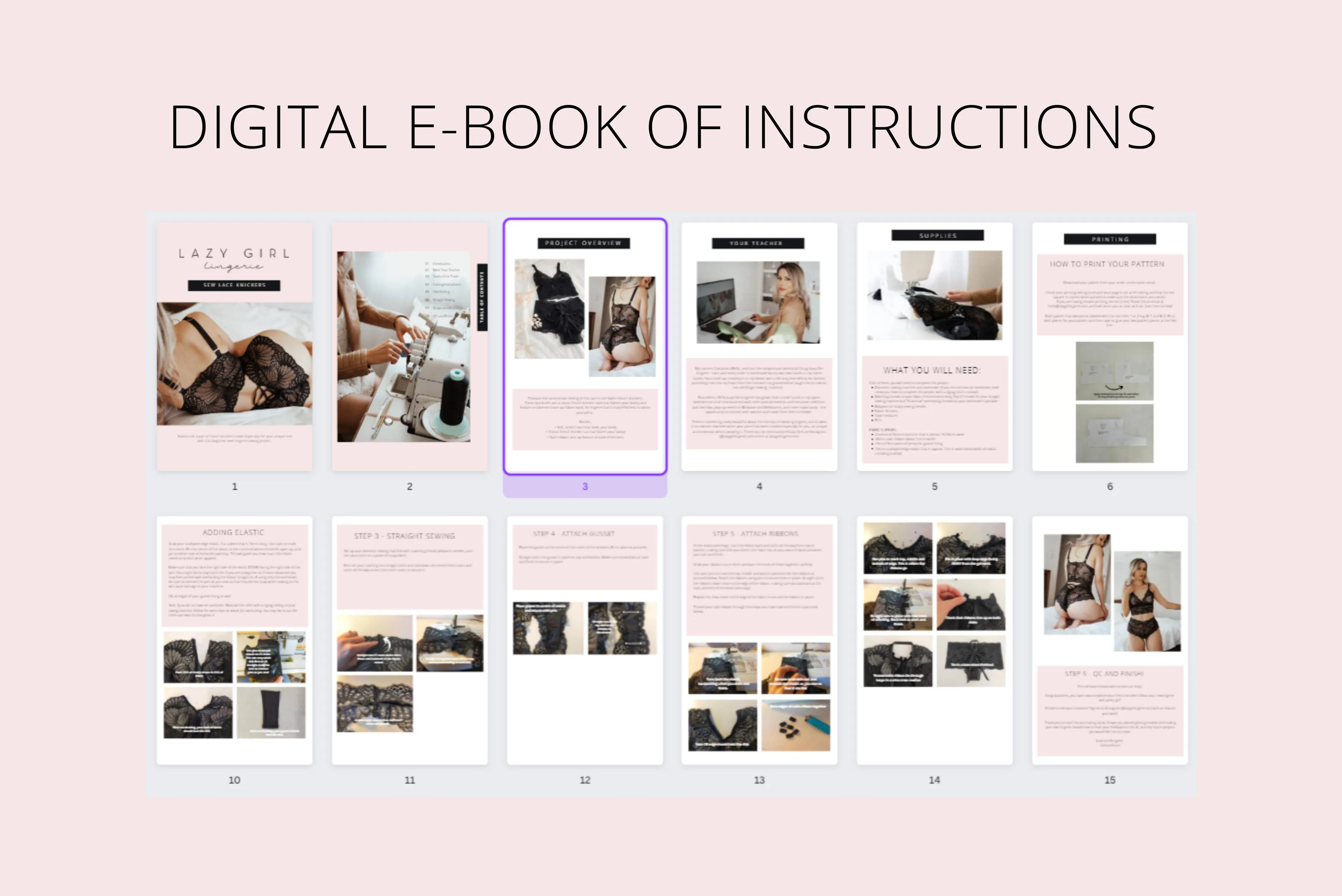Click page number 10 label

[x=234, y=780]
